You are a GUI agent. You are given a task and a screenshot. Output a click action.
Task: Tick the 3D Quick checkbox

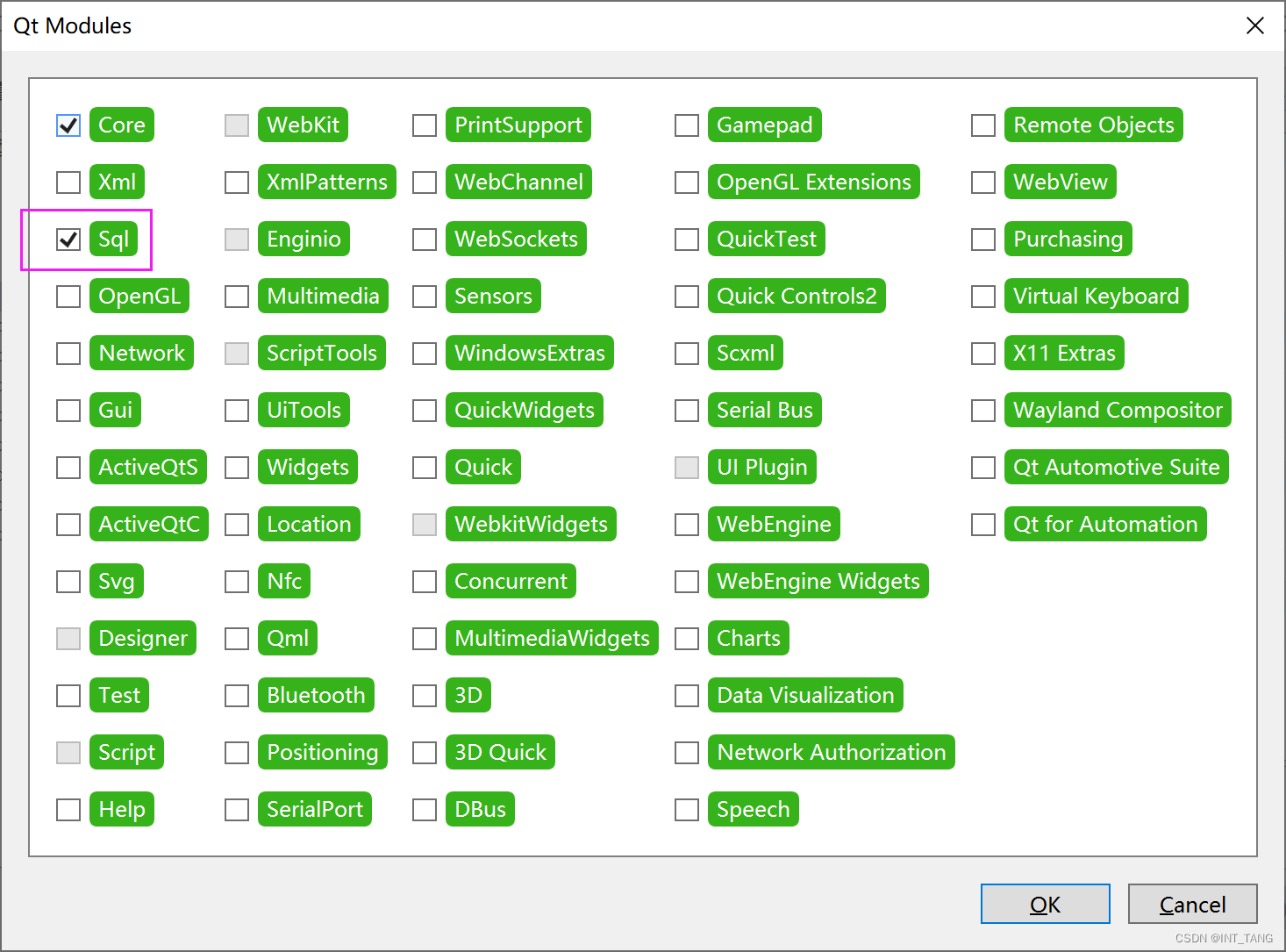coord(425,753)
